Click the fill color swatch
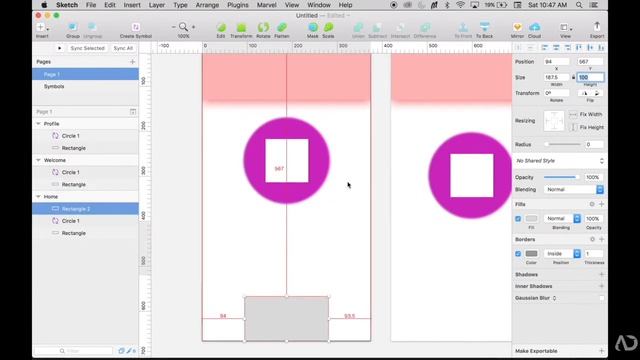The width and height of the screenshot is (640, 360). [x=531, y=219]
